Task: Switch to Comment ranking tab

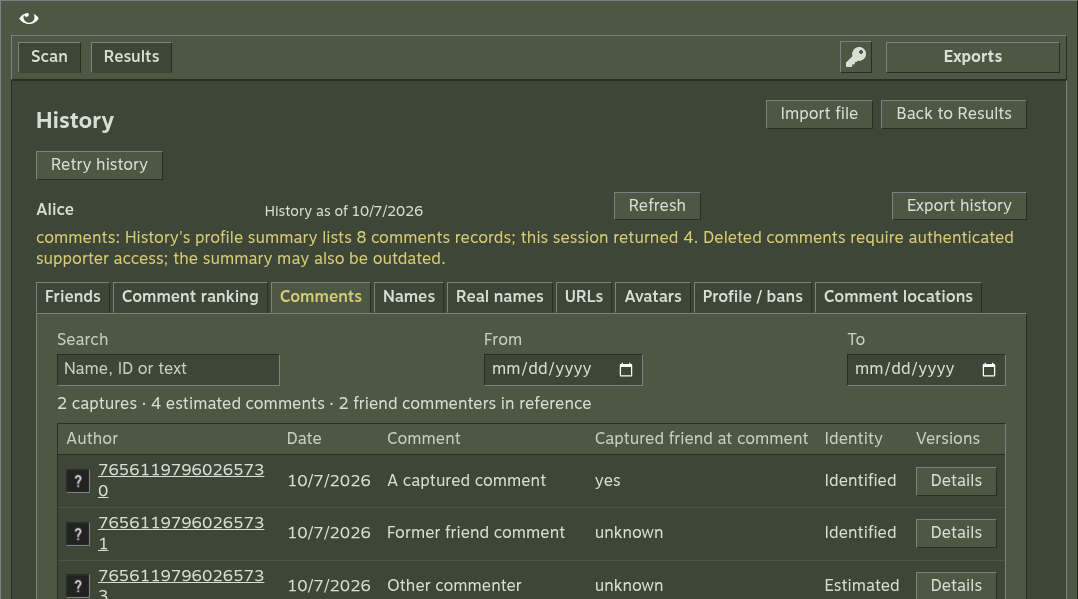Action: [190, 297]
